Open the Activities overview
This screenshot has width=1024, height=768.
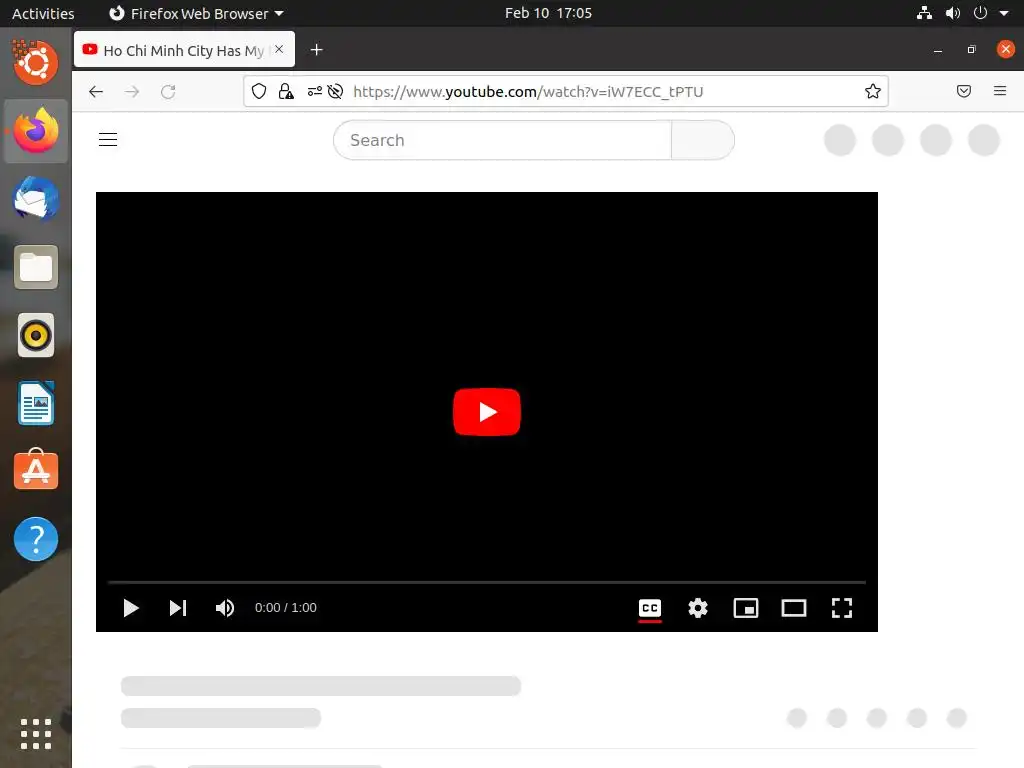tap(42, 13)
